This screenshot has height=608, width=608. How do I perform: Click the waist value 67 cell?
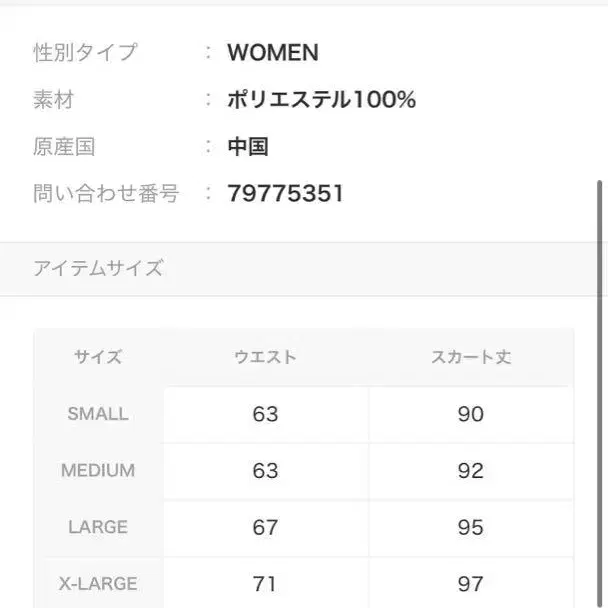point(265,527)
